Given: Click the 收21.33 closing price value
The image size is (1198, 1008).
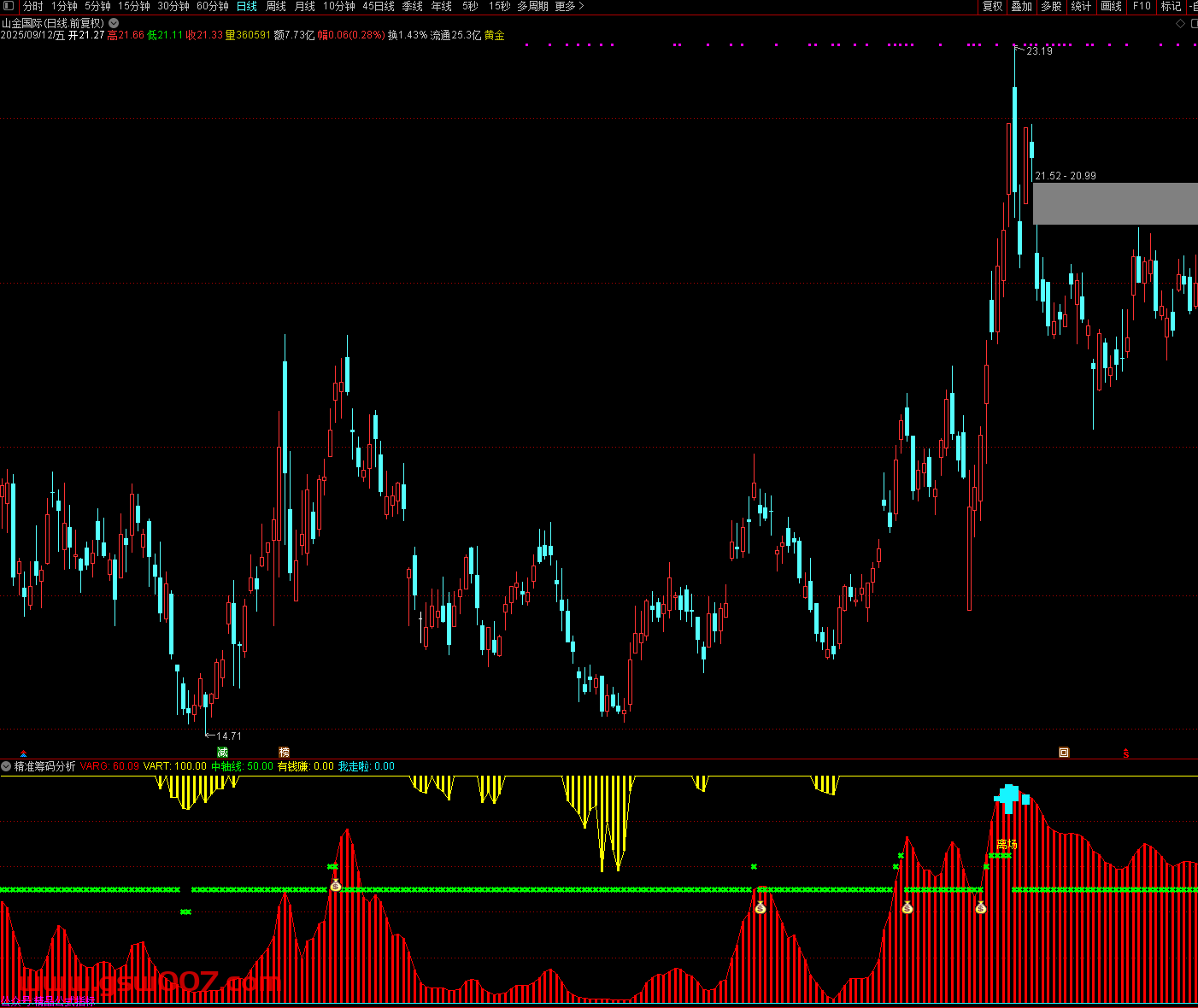Looking at the screenshot, I should click(204, 35).
